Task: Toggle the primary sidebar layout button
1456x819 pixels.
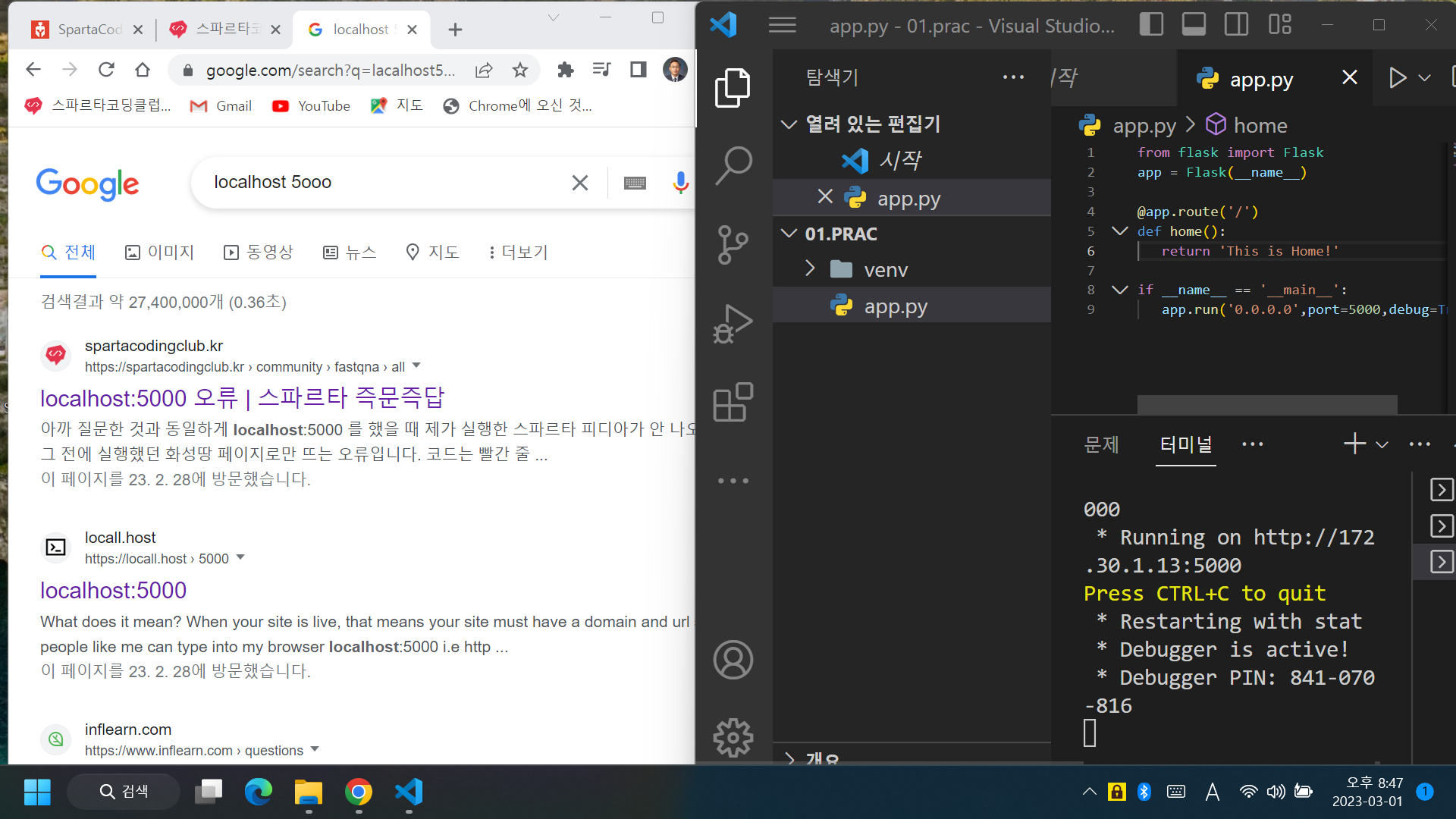Action: coord(1151,24)
